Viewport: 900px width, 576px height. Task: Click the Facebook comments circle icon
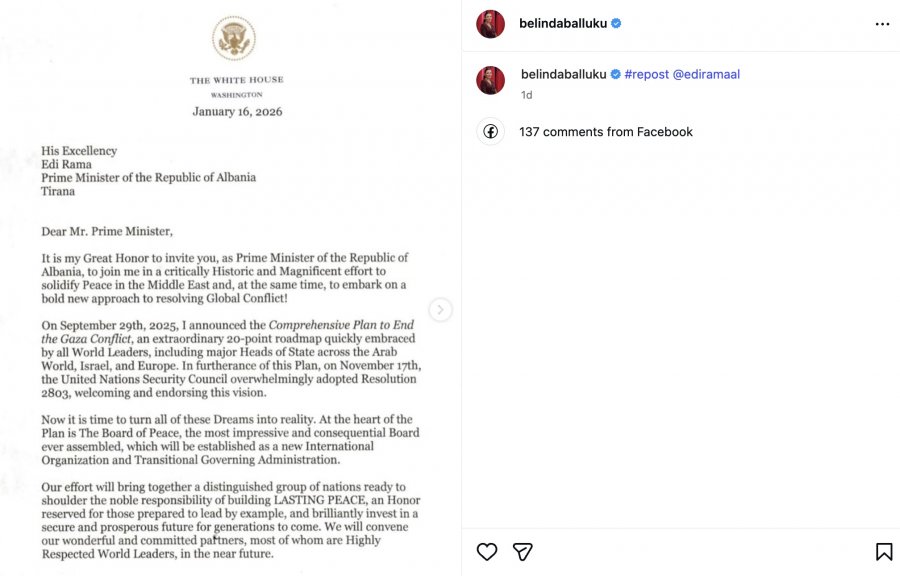click(x=490, y=131)
